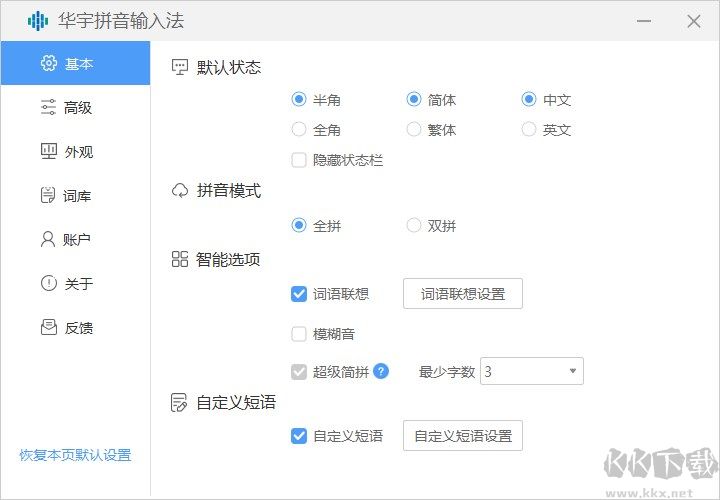This screenshot has width=720, height=500.
Task: Click the 华宇拼音输入法 logo icon
Action: click(x=38, y=21)
